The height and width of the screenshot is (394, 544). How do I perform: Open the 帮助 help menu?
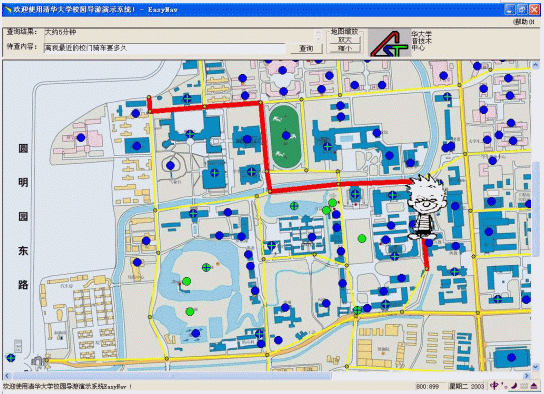point(524,22)
